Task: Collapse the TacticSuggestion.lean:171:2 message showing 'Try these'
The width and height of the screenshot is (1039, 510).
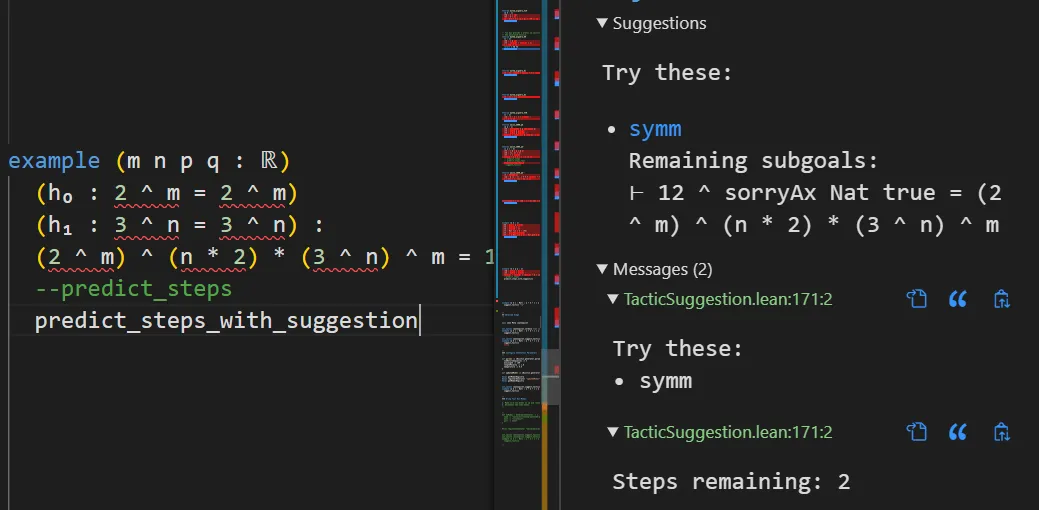Action: pyautogui.click(x=614, y=299)
